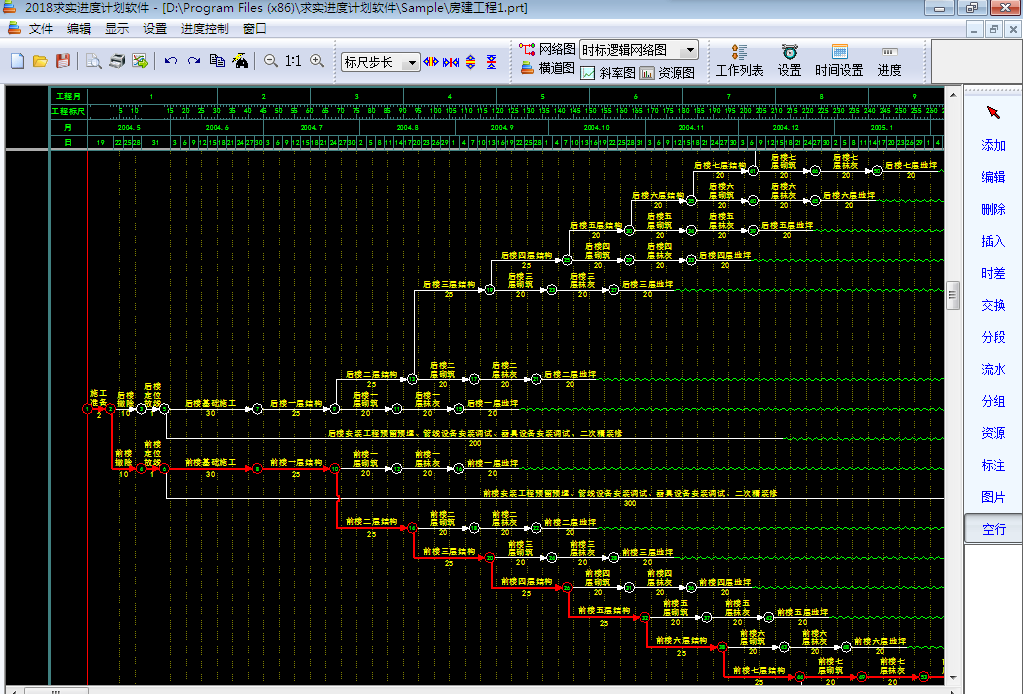Image resolution: width=1023 pixels, height=694 pixels.
Task: Open the 窗口 menu
Action: coord(254,29)
